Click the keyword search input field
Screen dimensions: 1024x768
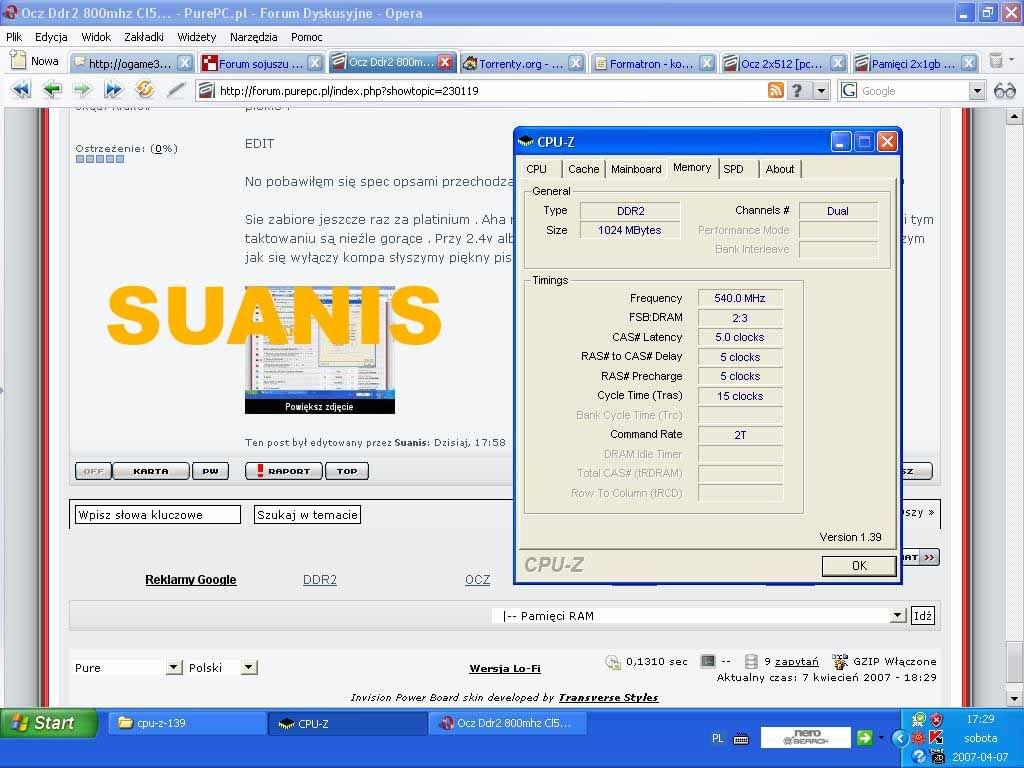point(158,515)
